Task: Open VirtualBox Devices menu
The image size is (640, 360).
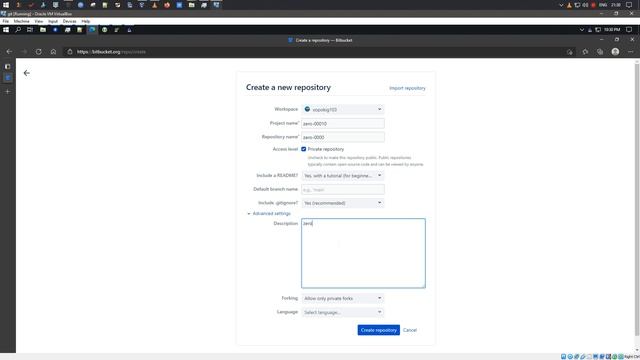Action: coord(69,21)
